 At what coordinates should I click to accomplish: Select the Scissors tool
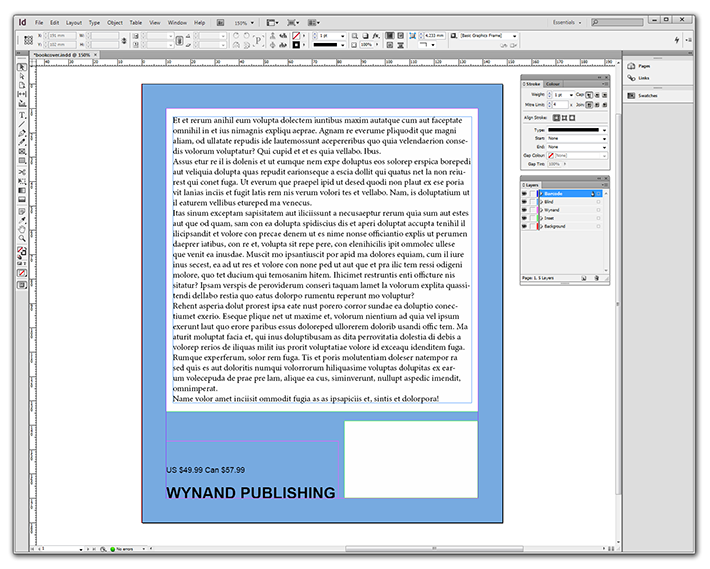22,172
